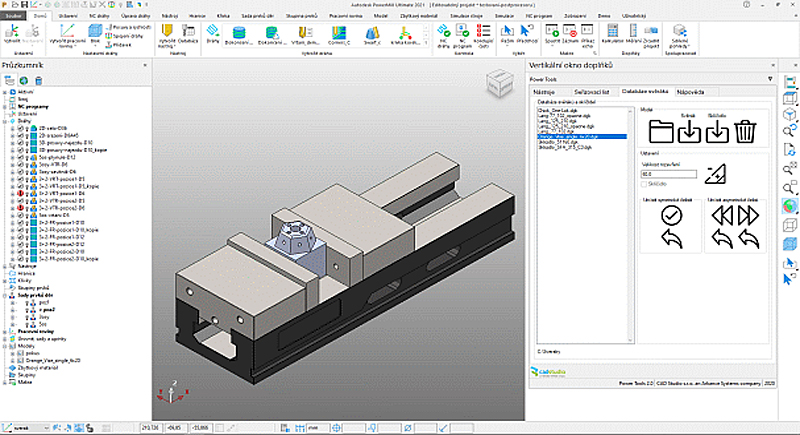Screen dimensions: 800x435
Task: Toggle the light bulb of work plane 5osy
Action: [x=27, y=317]
